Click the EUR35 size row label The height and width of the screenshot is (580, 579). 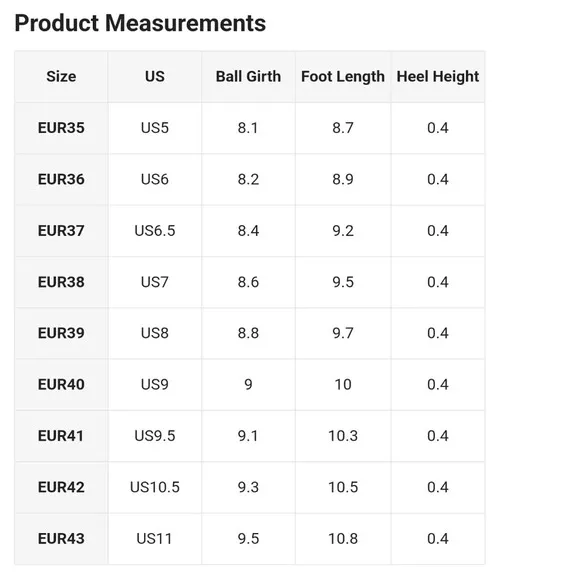(x=61, y=128)
